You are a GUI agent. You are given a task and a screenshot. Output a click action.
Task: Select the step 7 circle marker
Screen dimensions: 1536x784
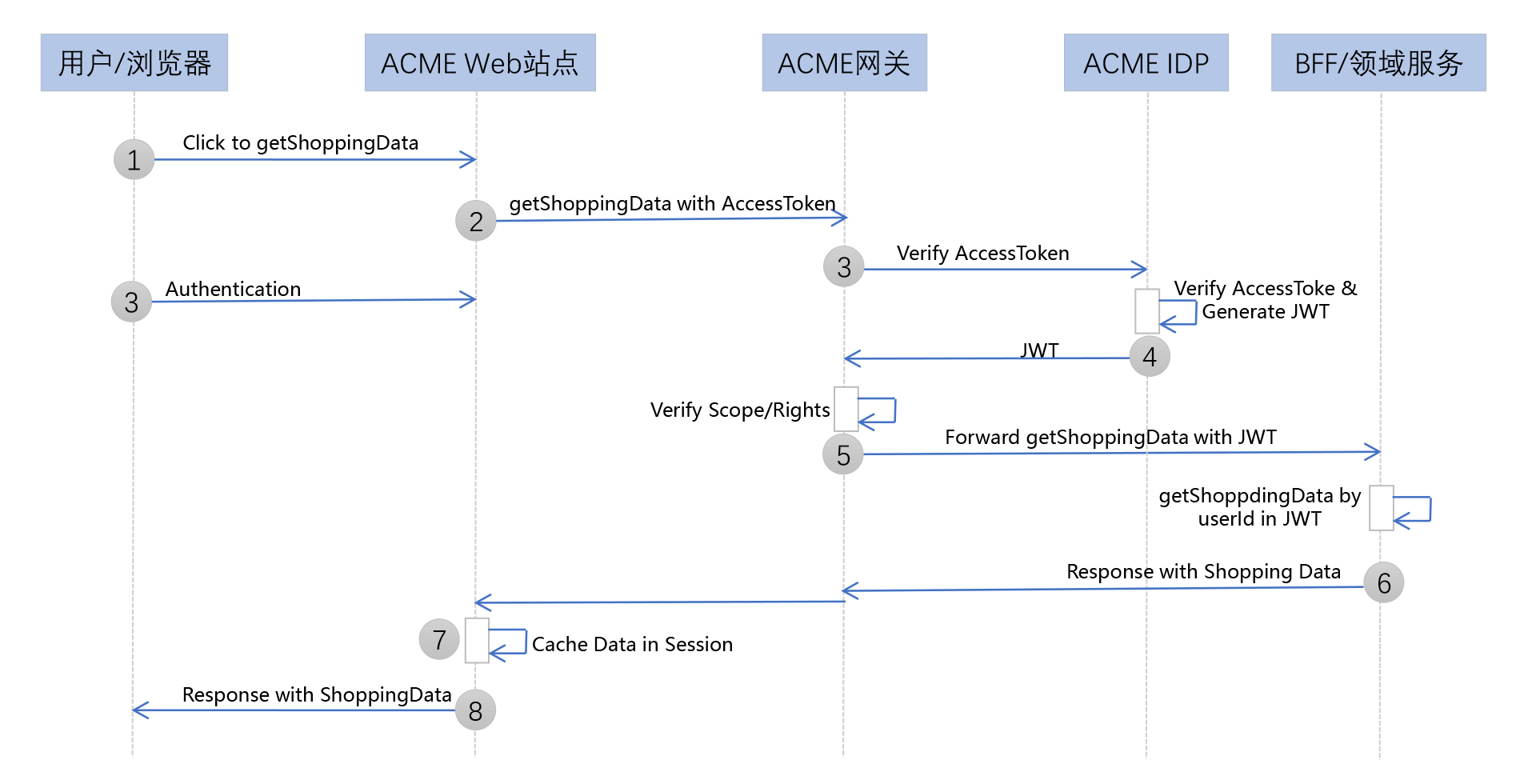[439, 639]
